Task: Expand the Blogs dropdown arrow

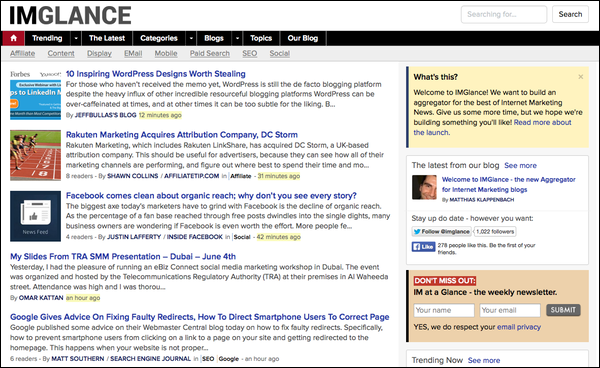Action: click(x=237, y=38)
